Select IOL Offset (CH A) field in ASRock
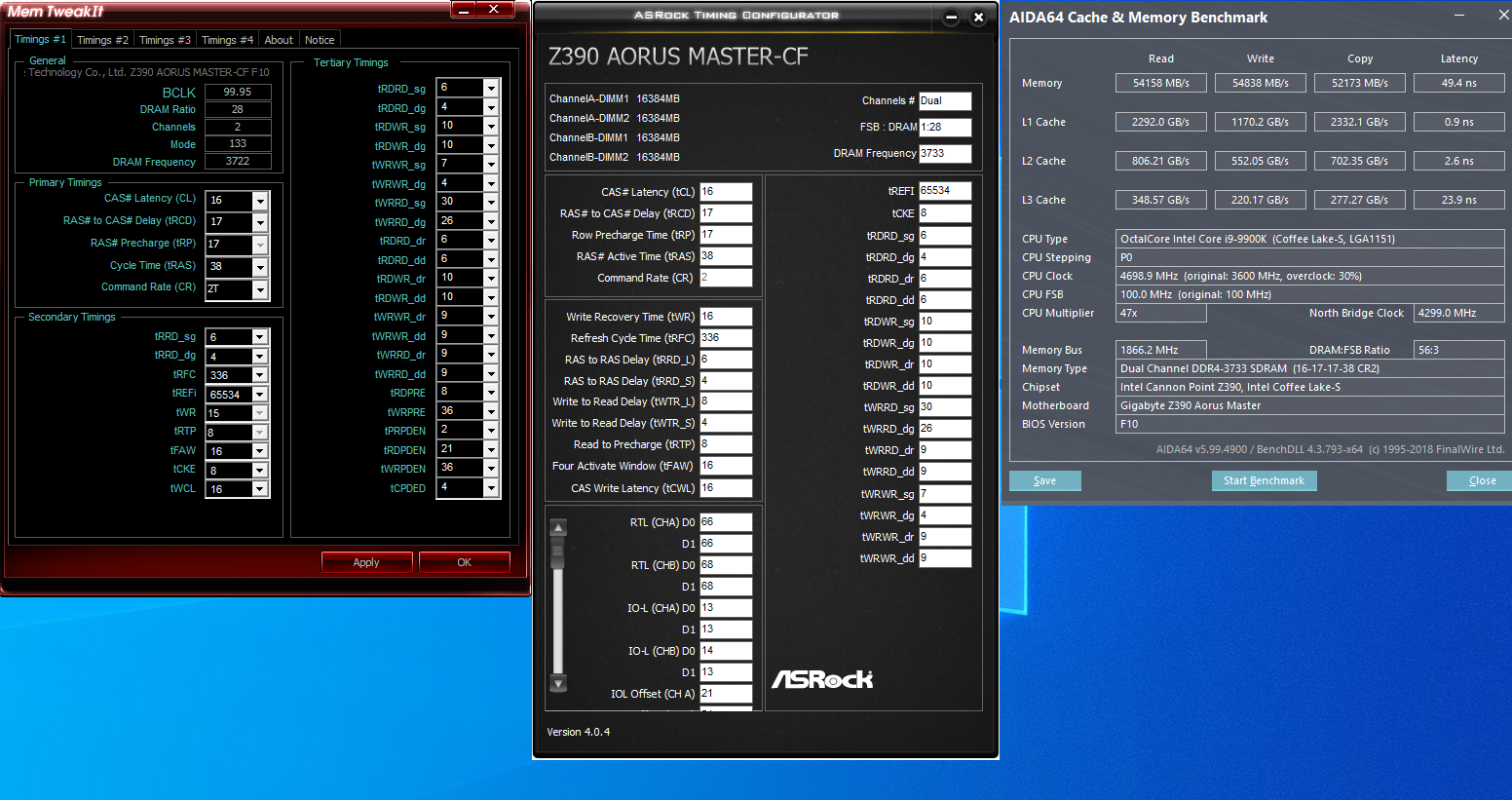The image size is (1512, 800). point(726,694)
